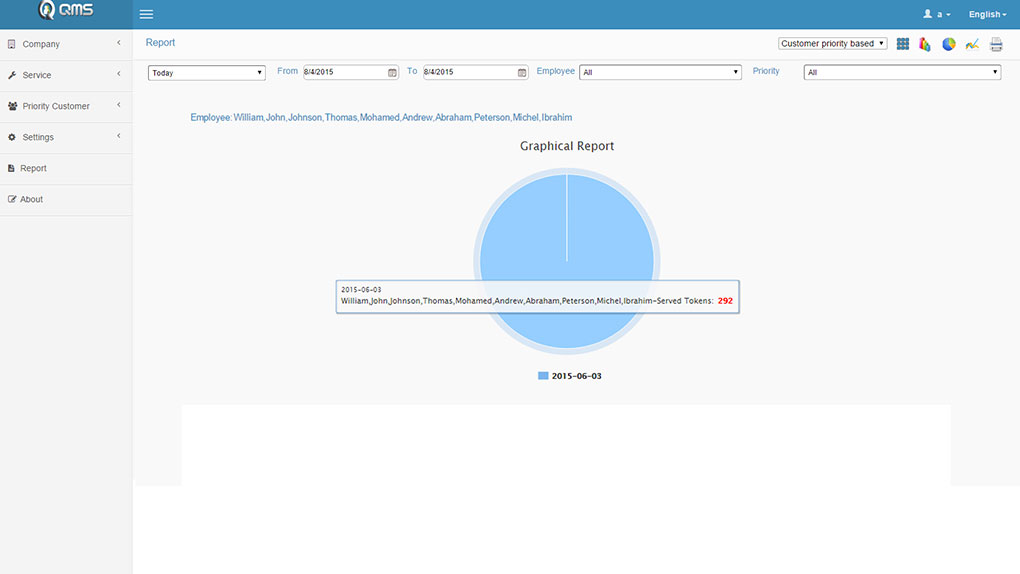
Task: Open the user account menu
Action: tap(937, 15)
